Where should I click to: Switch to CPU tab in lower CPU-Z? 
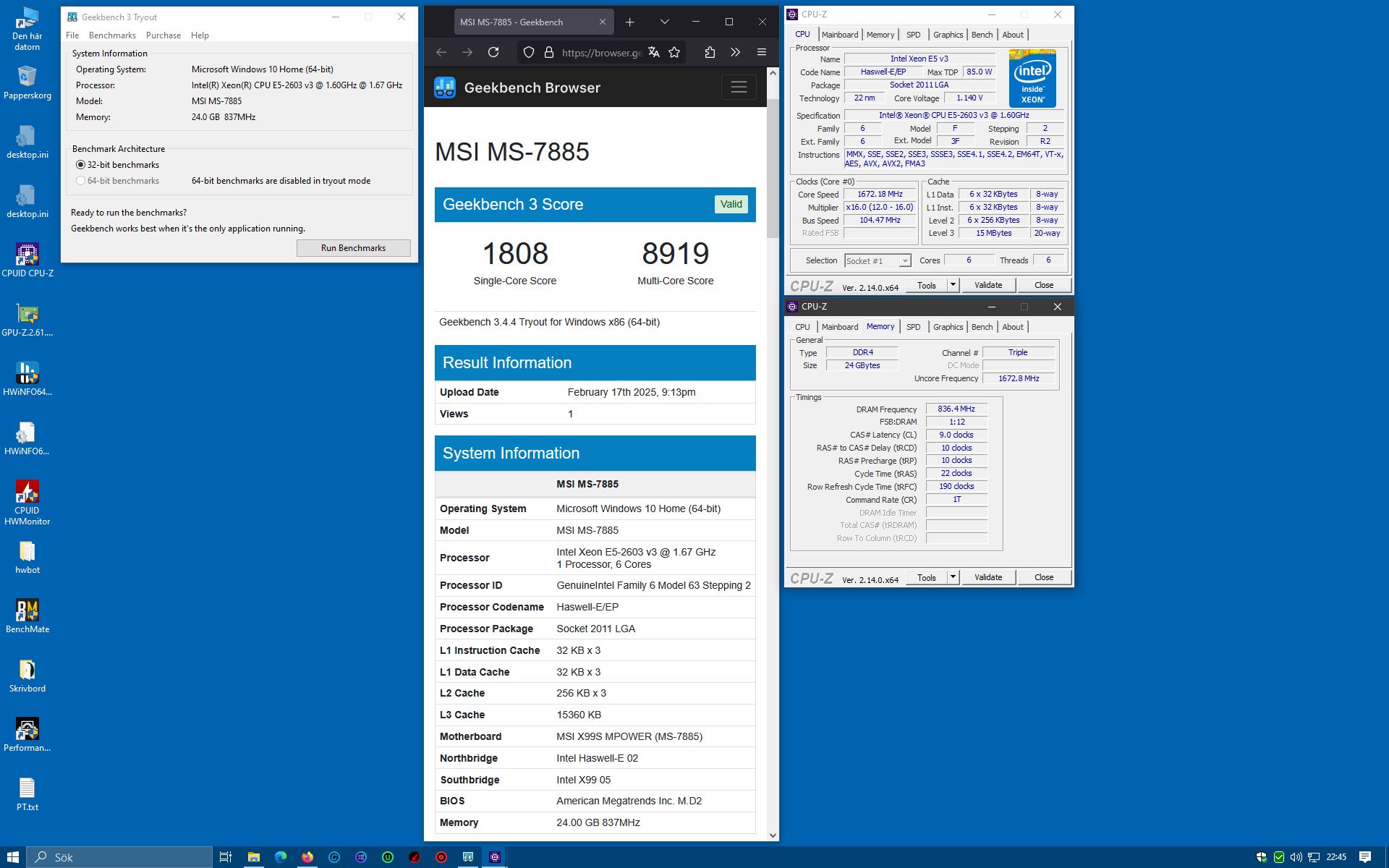coord(802,327)
